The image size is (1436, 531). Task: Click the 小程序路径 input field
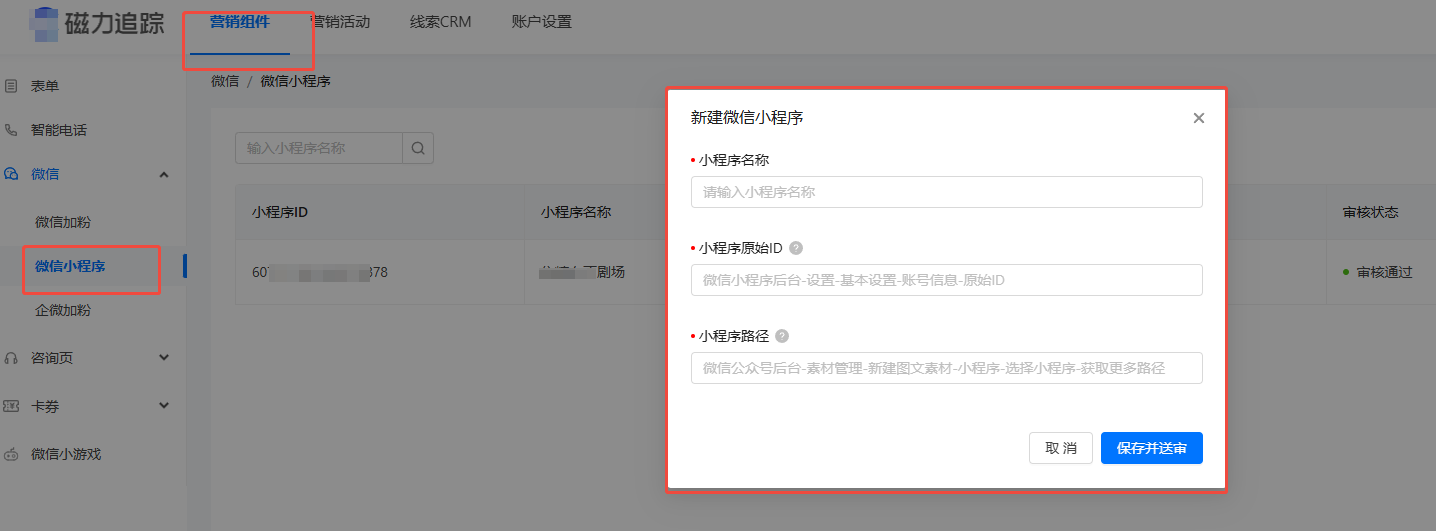pyautogui.click(x=947, y=368)
